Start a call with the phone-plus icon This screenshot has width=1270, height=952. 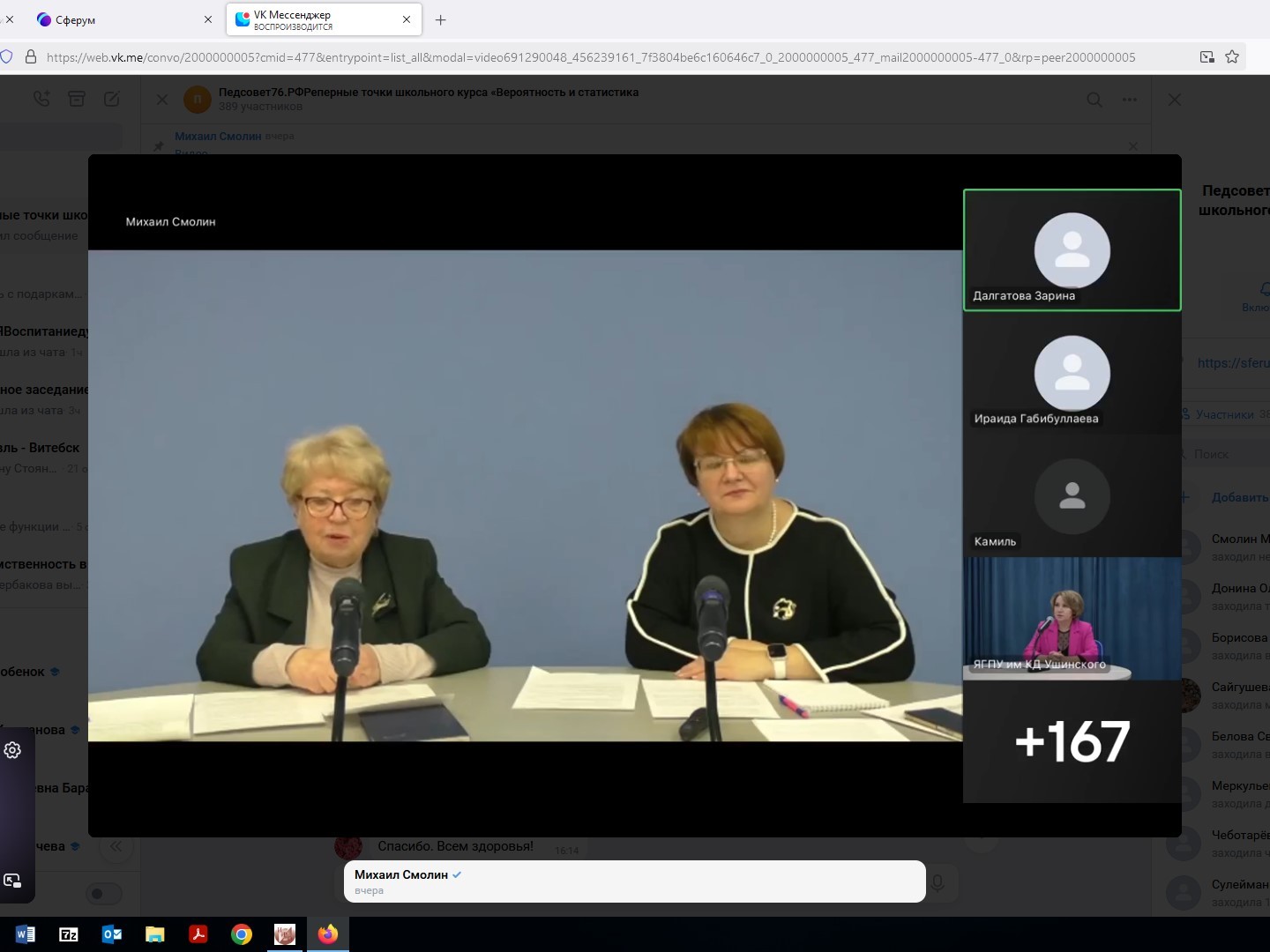point(41,99)
